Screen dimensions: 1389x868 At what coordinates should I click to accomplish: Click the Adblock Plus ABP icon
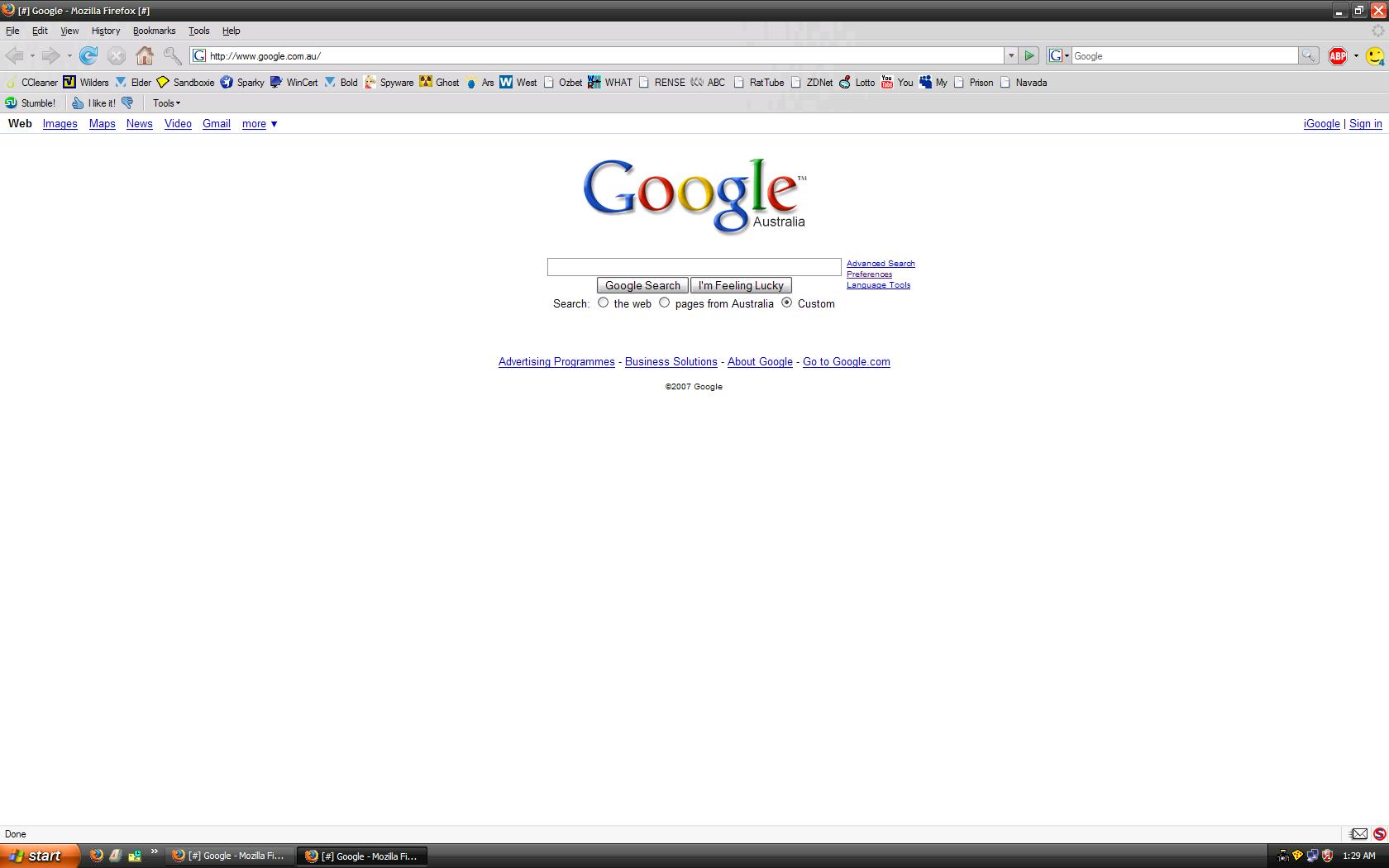(x=1338, y=55)
